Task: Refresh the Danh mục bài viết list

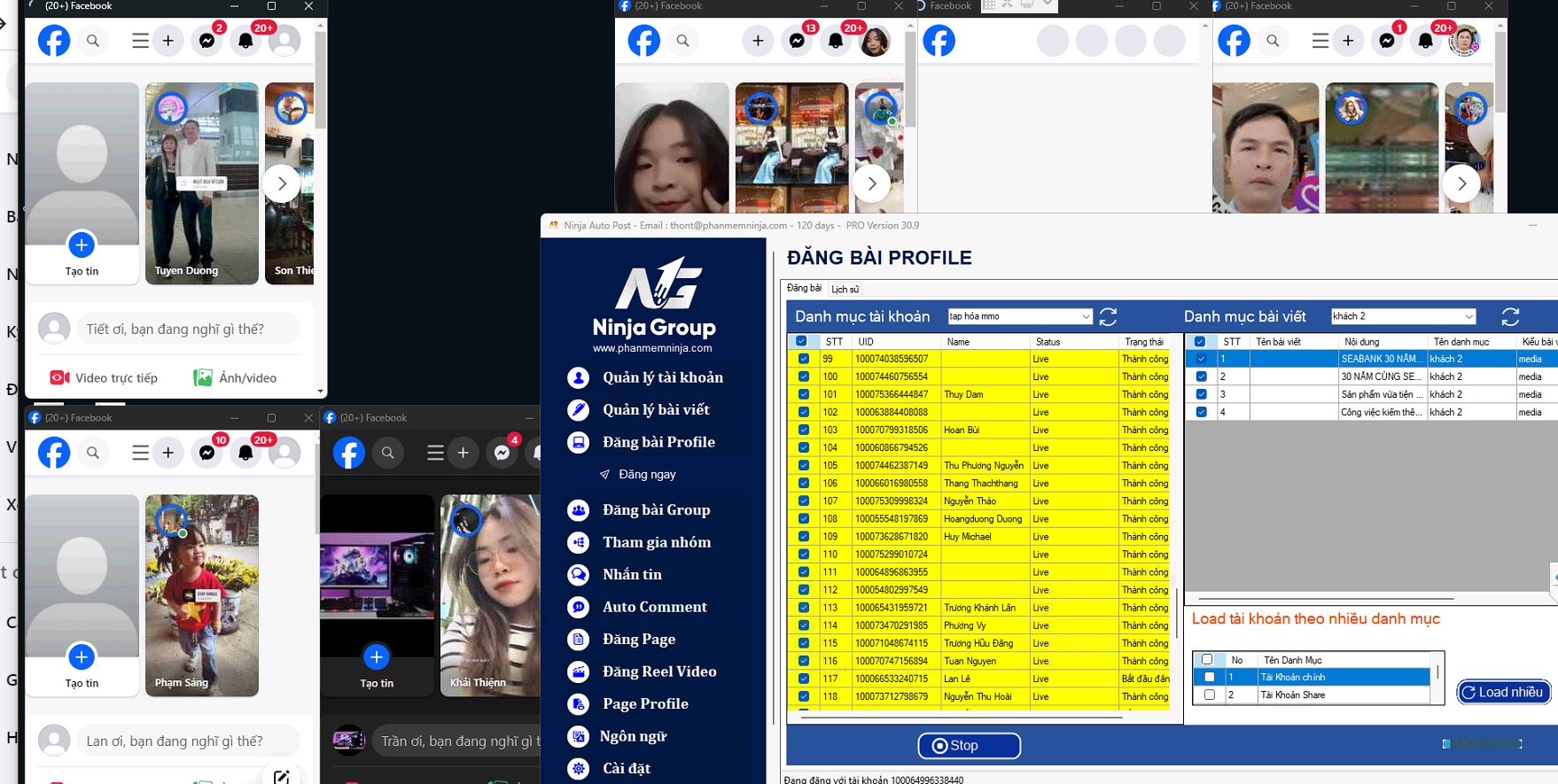Action: (x=1511, y=316)
